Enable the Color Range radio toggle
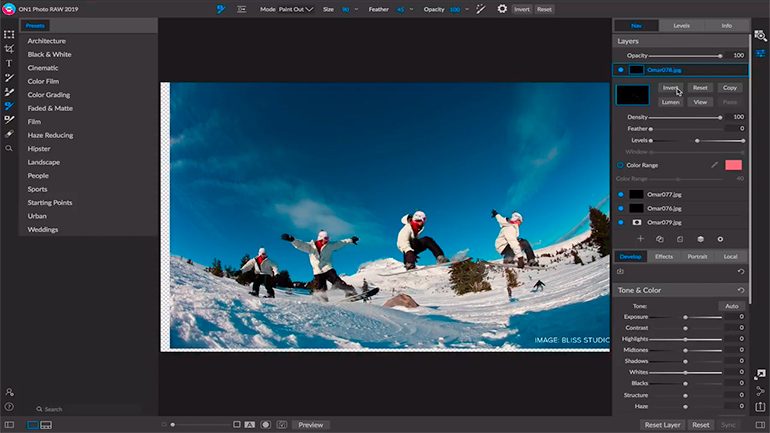Viewport: 770px width, 433px height. coord(620,165)
